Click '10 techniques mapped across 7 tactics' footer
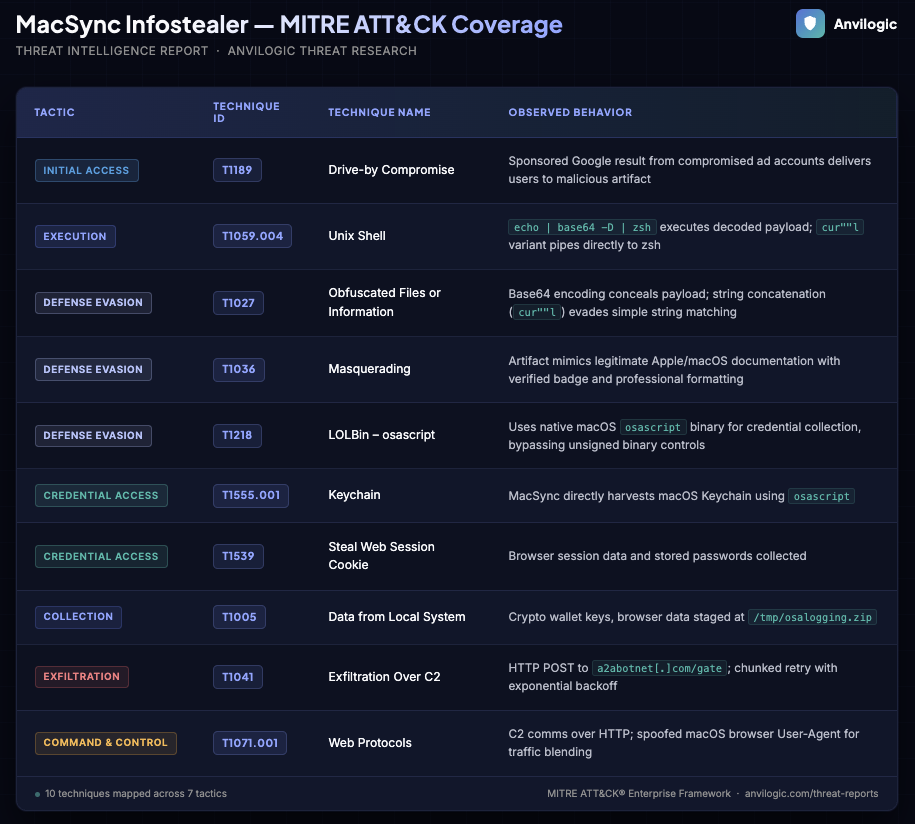The width and height of the screenshot is (915, 824). pyautogui.click(x=135, y=794)
